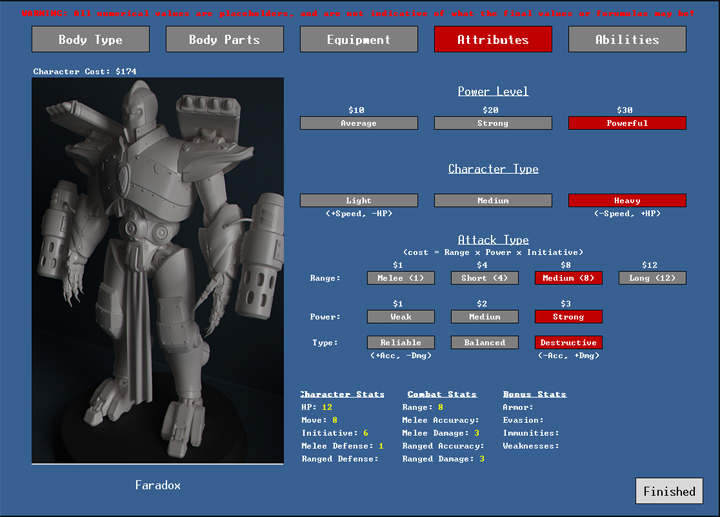Click the (+Speed, -HP) note
This screenshot has height=517, width=720.
(359, 213)
